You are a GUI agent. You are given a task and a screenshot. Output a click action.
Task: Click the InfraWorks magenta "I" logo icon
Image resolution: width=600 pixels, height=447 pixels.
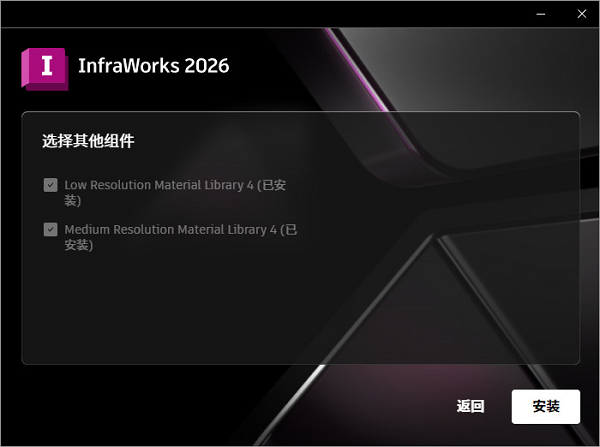[x=44, y=67]
